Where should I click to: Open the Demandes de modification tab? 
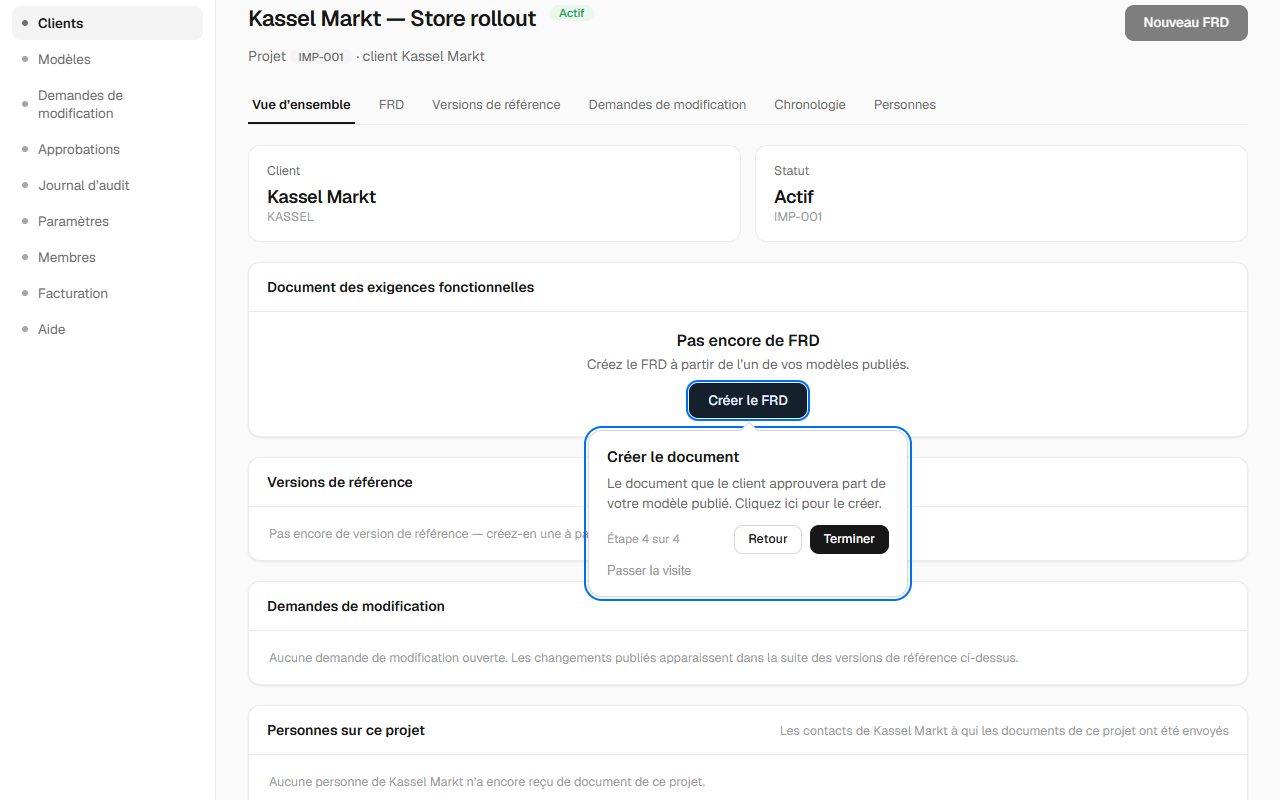[x=667, y=104]
